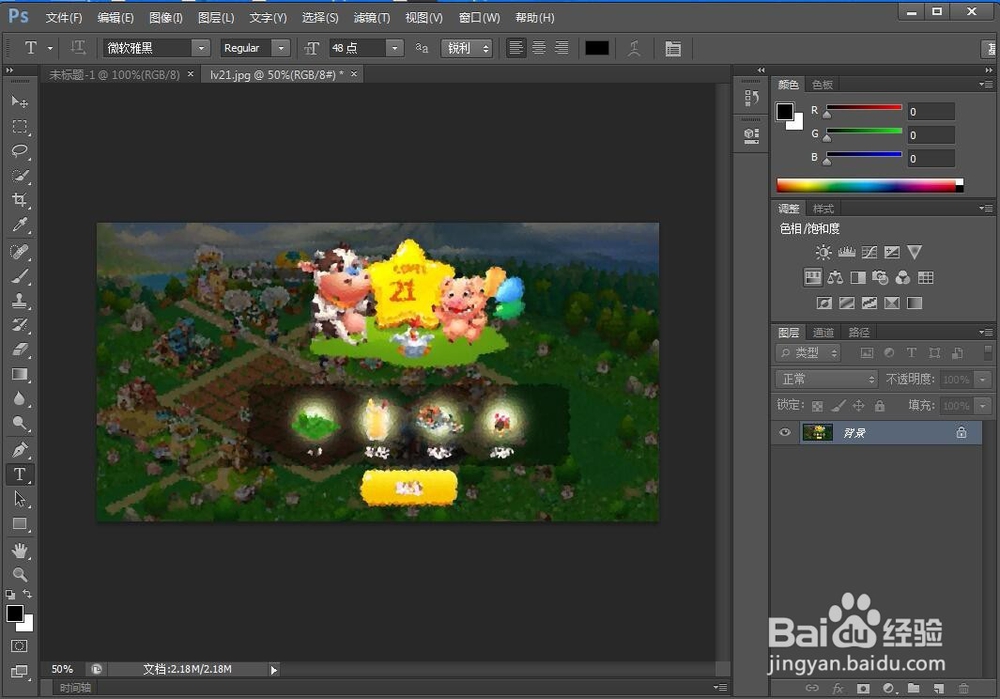Create a new layer
Screen dimensions: 1000x699
[x=939, y=688]
